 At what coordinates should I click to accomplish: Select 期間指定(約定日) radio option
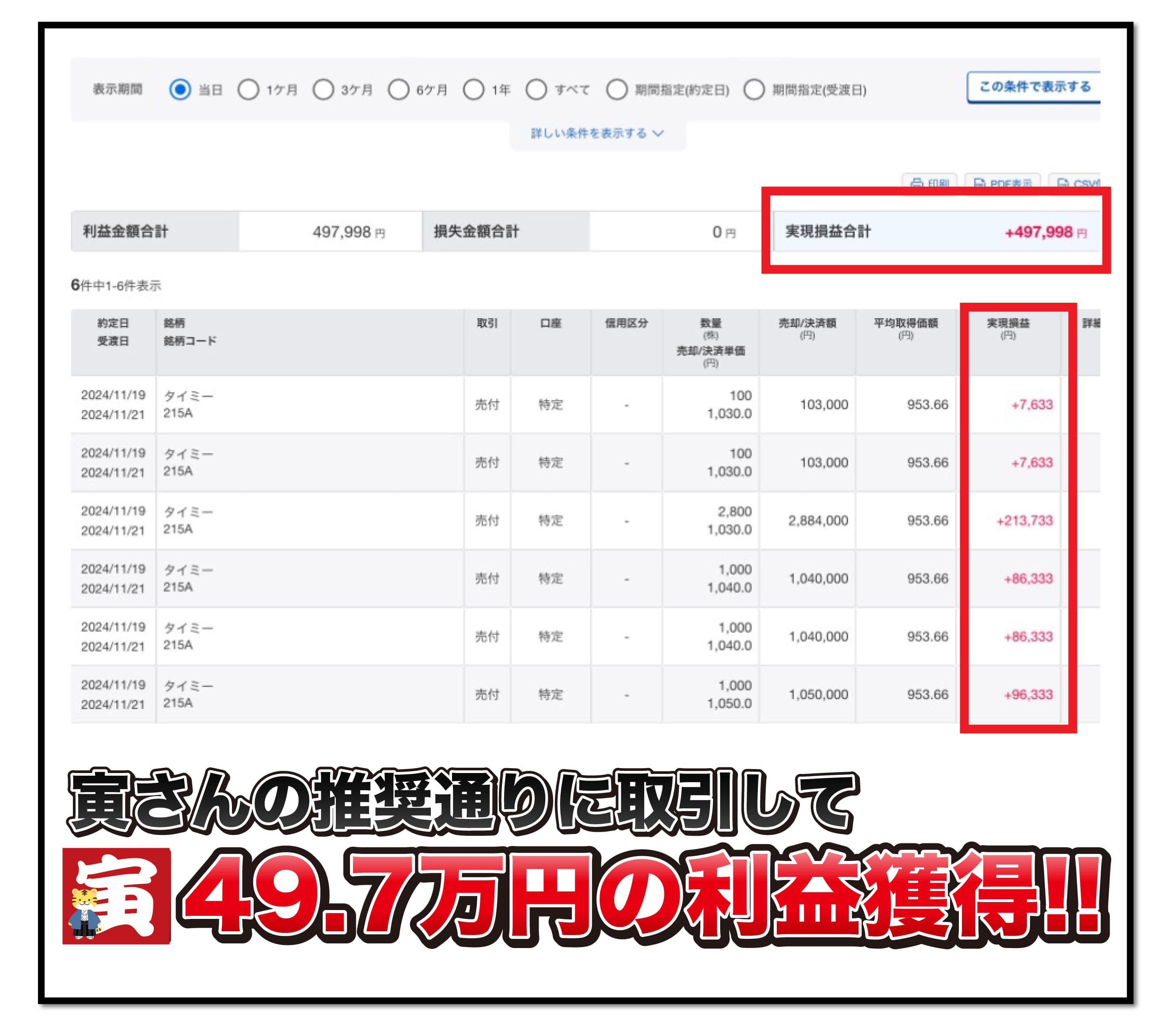(x=617, y=89)
